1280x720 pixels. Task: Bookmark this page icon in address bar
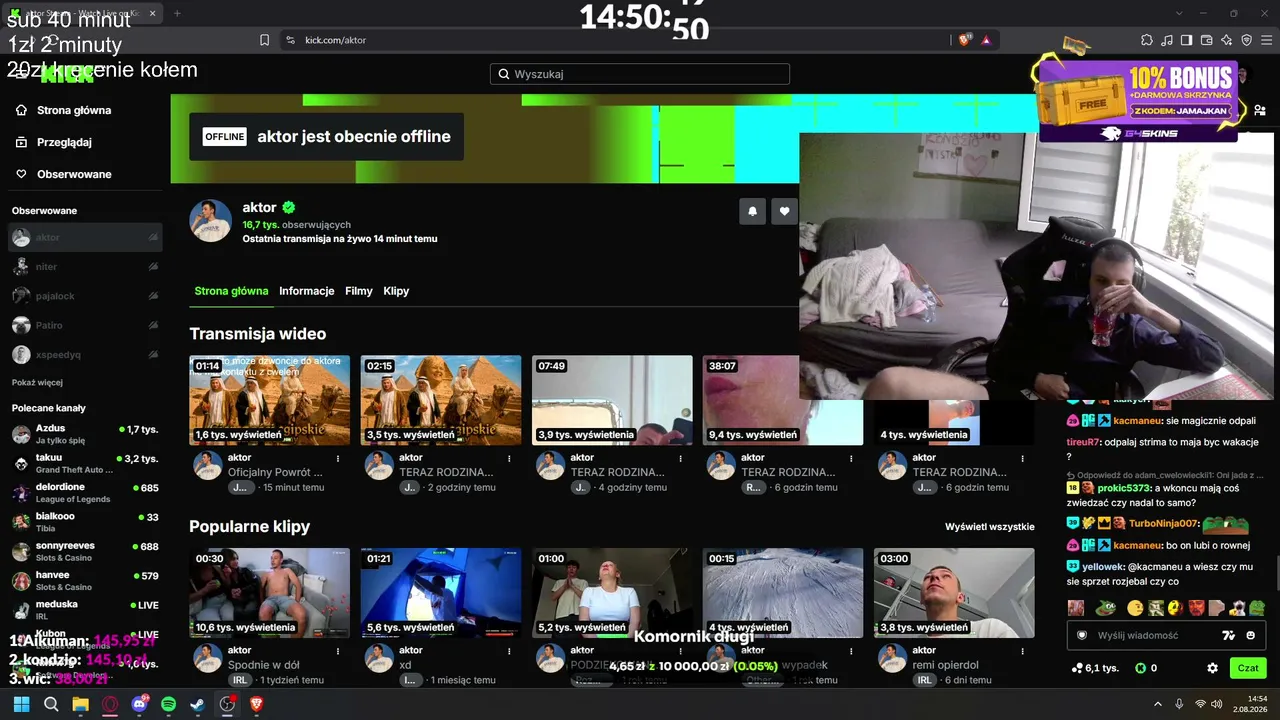pyautogui.click(x=264, y=40)
